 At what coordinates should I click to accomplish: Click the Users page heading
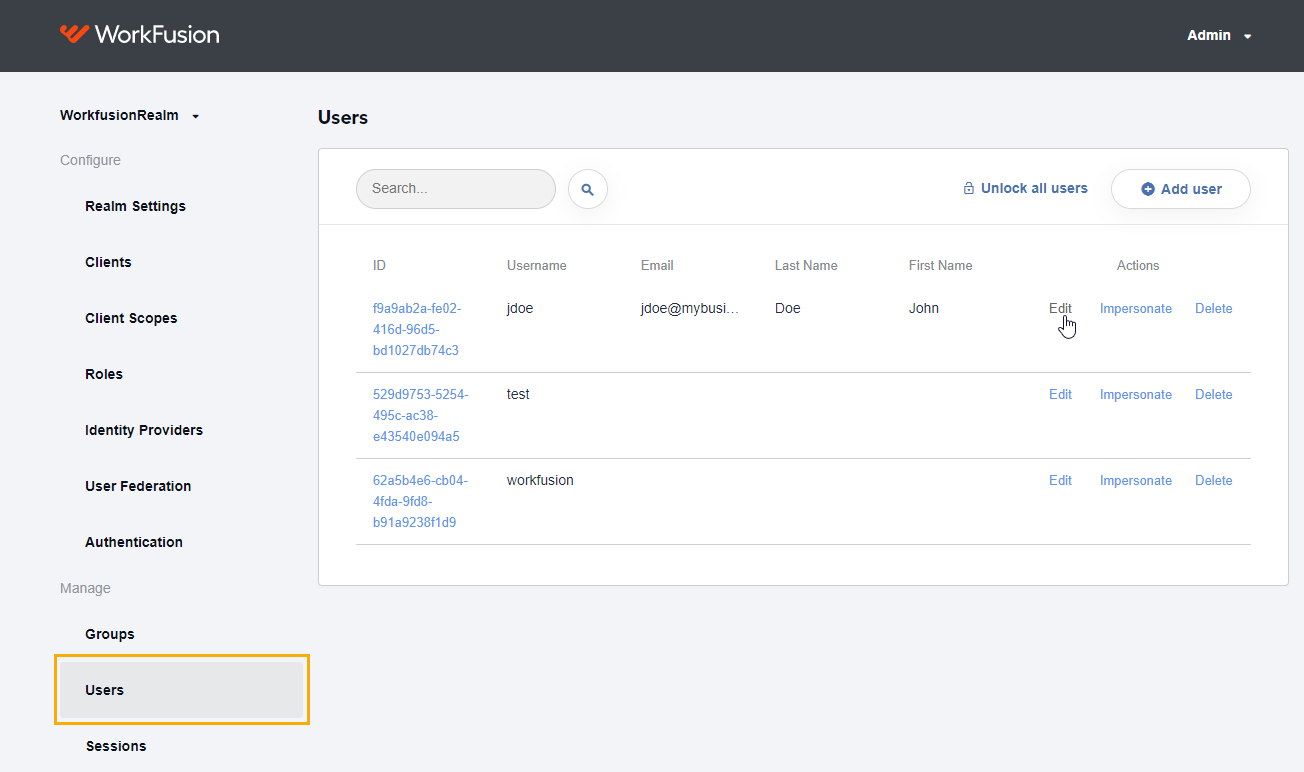[343, 117]
